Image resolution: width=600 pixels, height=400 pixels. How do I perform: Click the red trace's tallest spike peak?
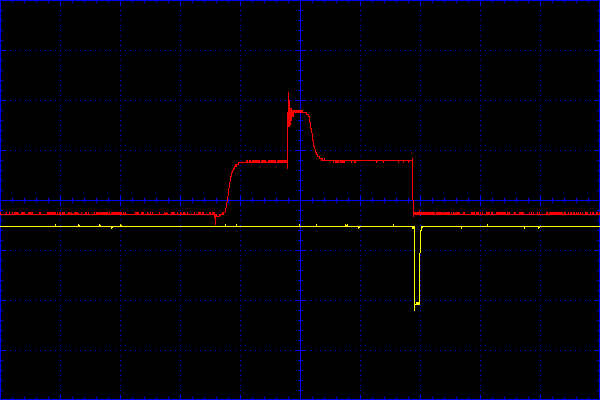(x=289, y=94)
